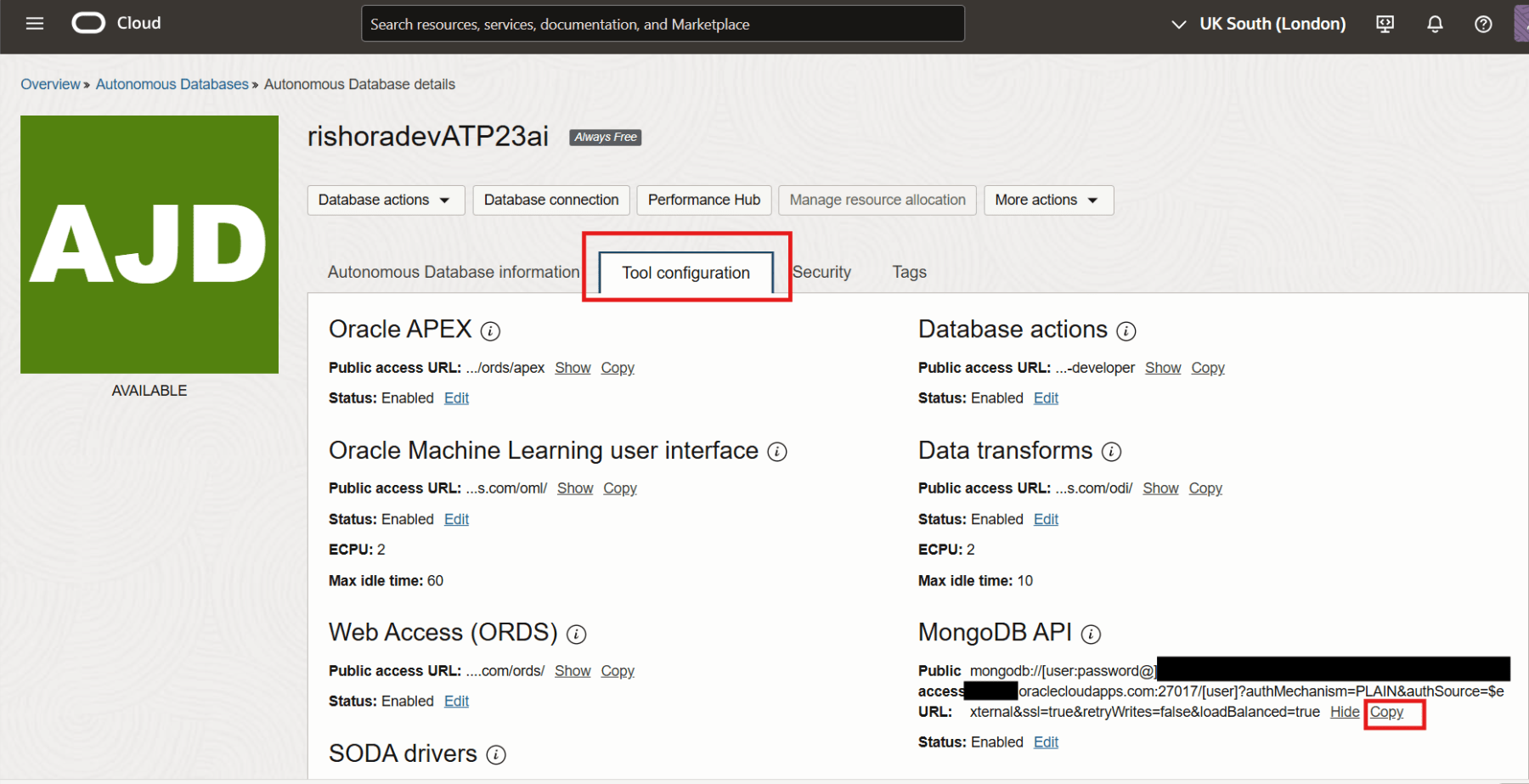Go to Autonomous Databases breadcrumb link
The image size is (1529, 784).
(x=172, y=84)
